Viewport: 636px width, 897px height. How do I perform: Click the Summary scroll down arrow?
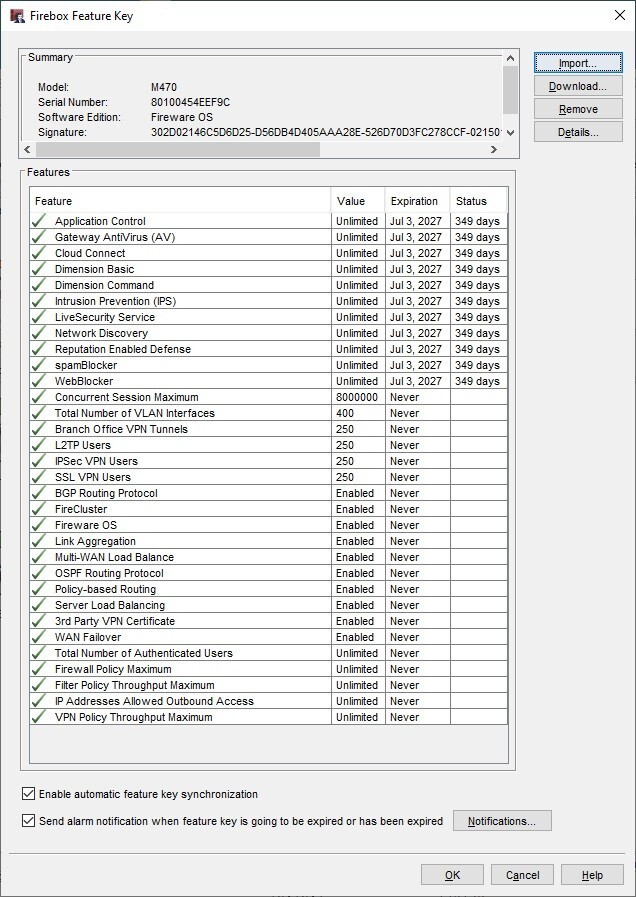(x=511, y=133)
